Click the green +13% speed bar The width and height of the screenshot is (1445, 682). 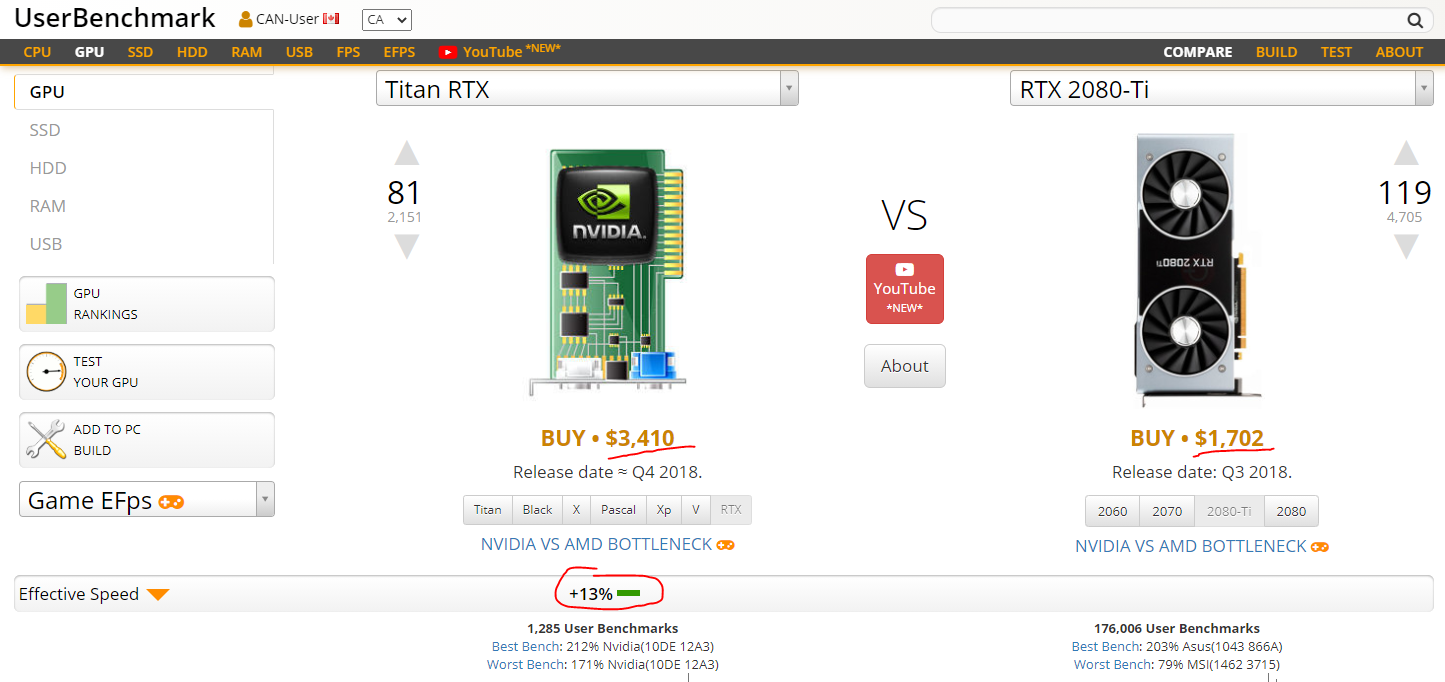pyautogui.click(x=628, y=594)
